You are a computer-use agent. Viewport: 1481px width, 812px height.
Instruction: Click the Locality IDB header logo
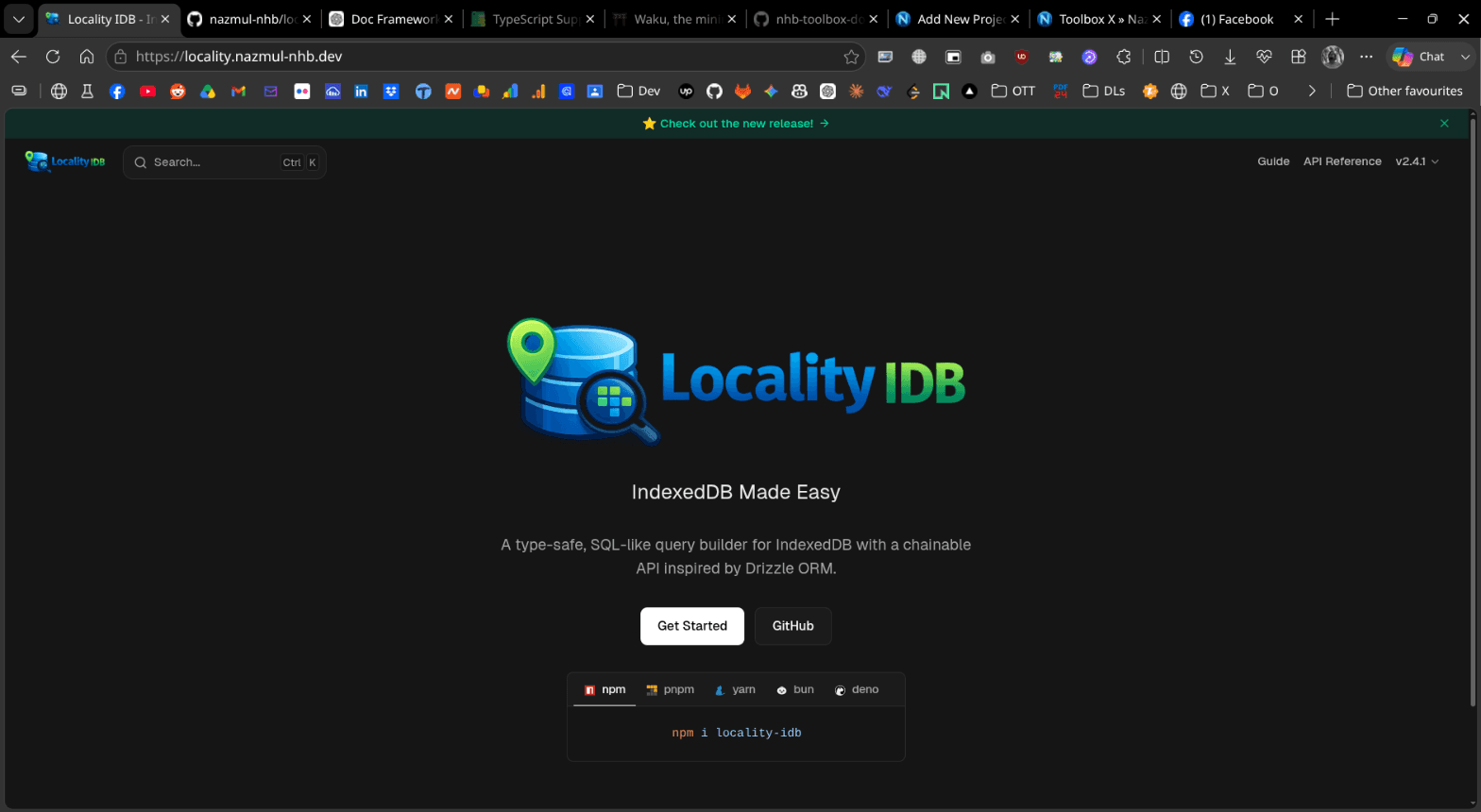[x=65, y=161]
